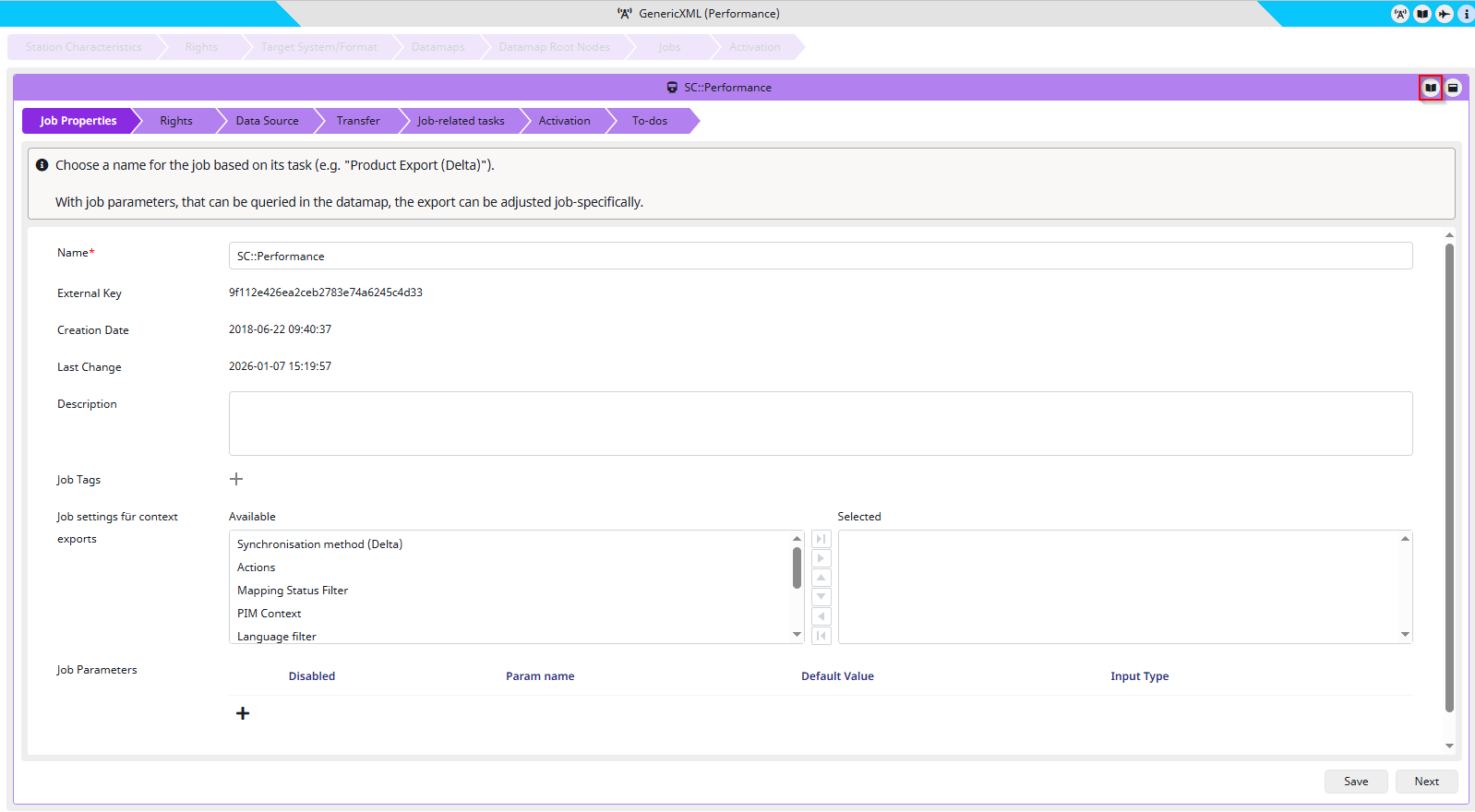Add a job parameter with the bold plus
The width and height of the screenshot is (1475, 812).
tap(243, 713)
